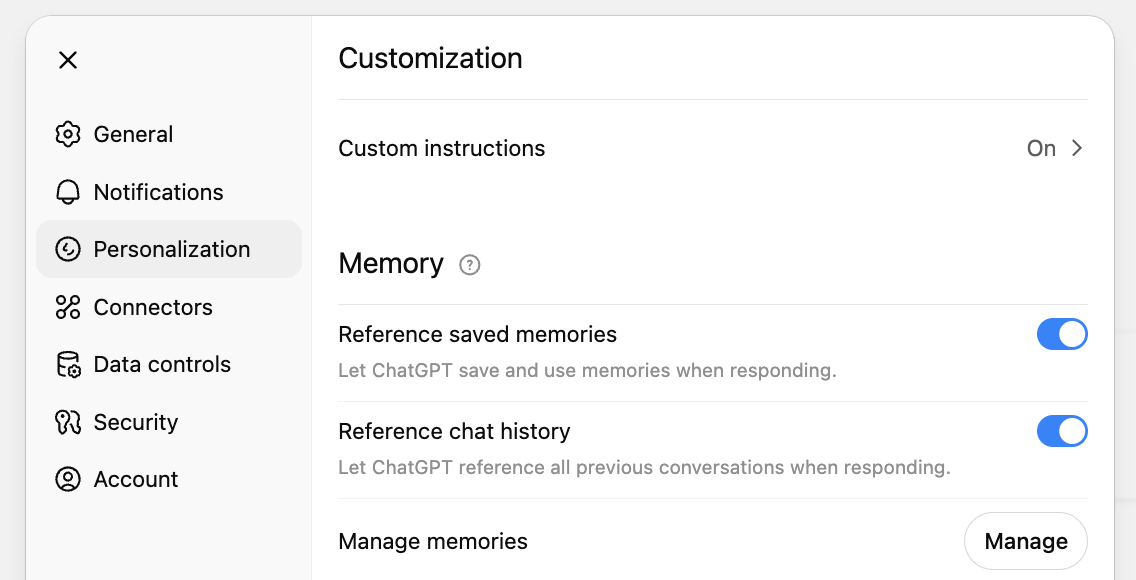The width and height of the screenshot is (1136, 580).
Task: Go to the Security section
Action: click(x=135, y=422)
